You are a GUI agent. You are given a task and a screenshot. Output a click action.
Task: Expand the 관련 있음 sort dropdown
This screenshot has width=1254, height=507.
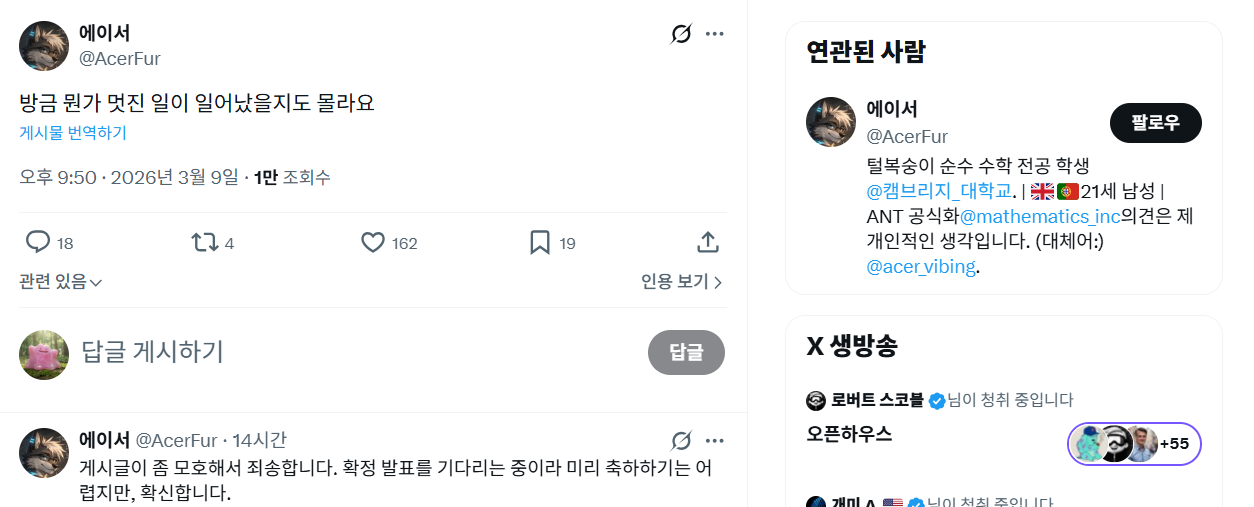pos(61,282)
